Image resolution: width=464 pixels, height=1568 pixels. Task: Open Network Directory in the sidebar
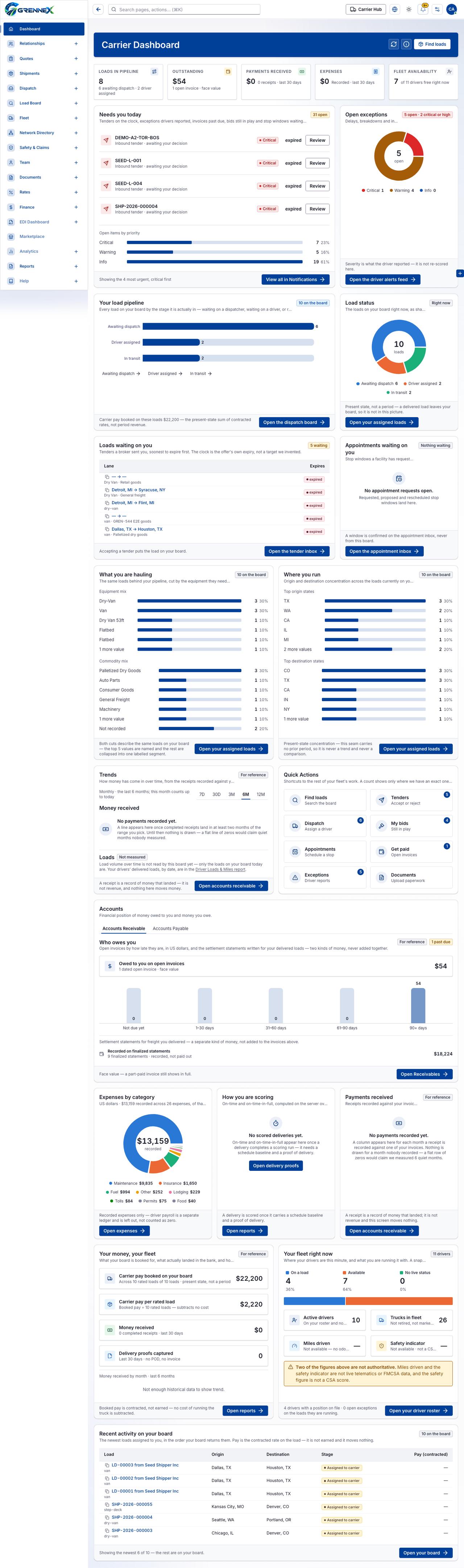pos(44,133)
